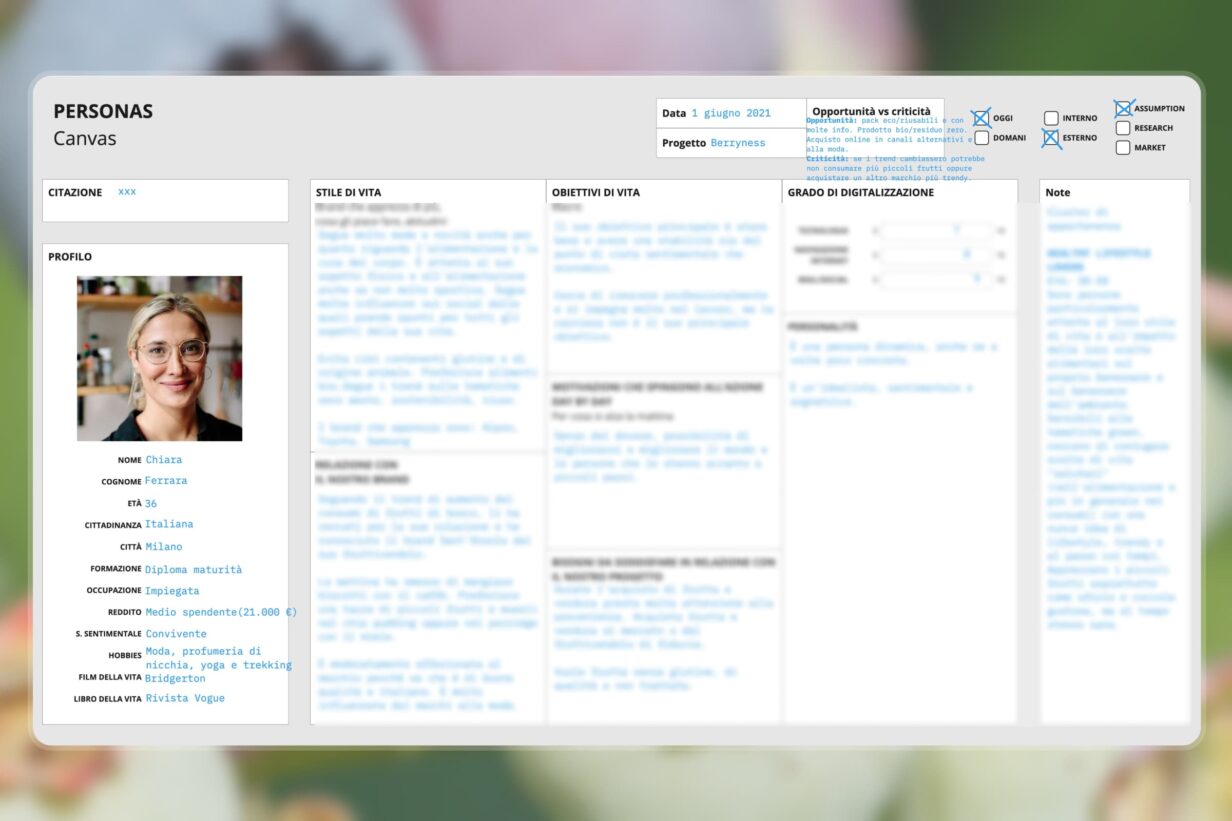Viewport: 1232px width, 821px height.
Task: Click the book value 'Rivista Vogue'
Action: click(x=185, y=698)
